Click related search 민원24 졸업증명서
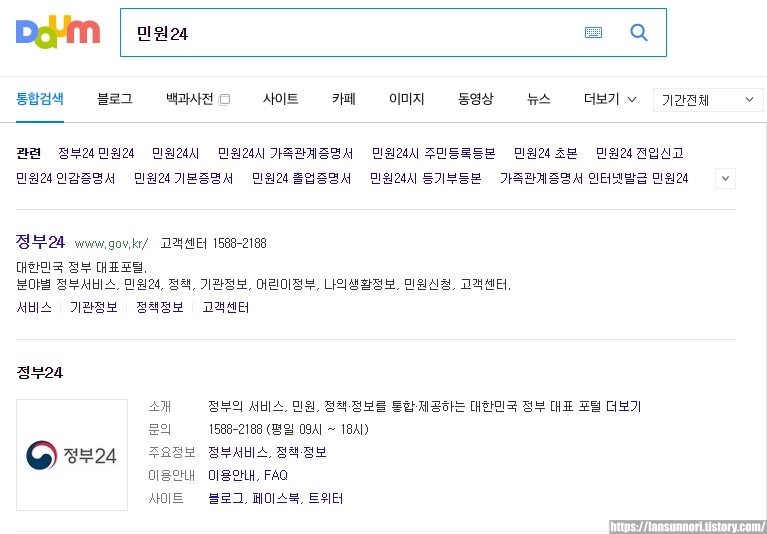 tap(301, 178)
